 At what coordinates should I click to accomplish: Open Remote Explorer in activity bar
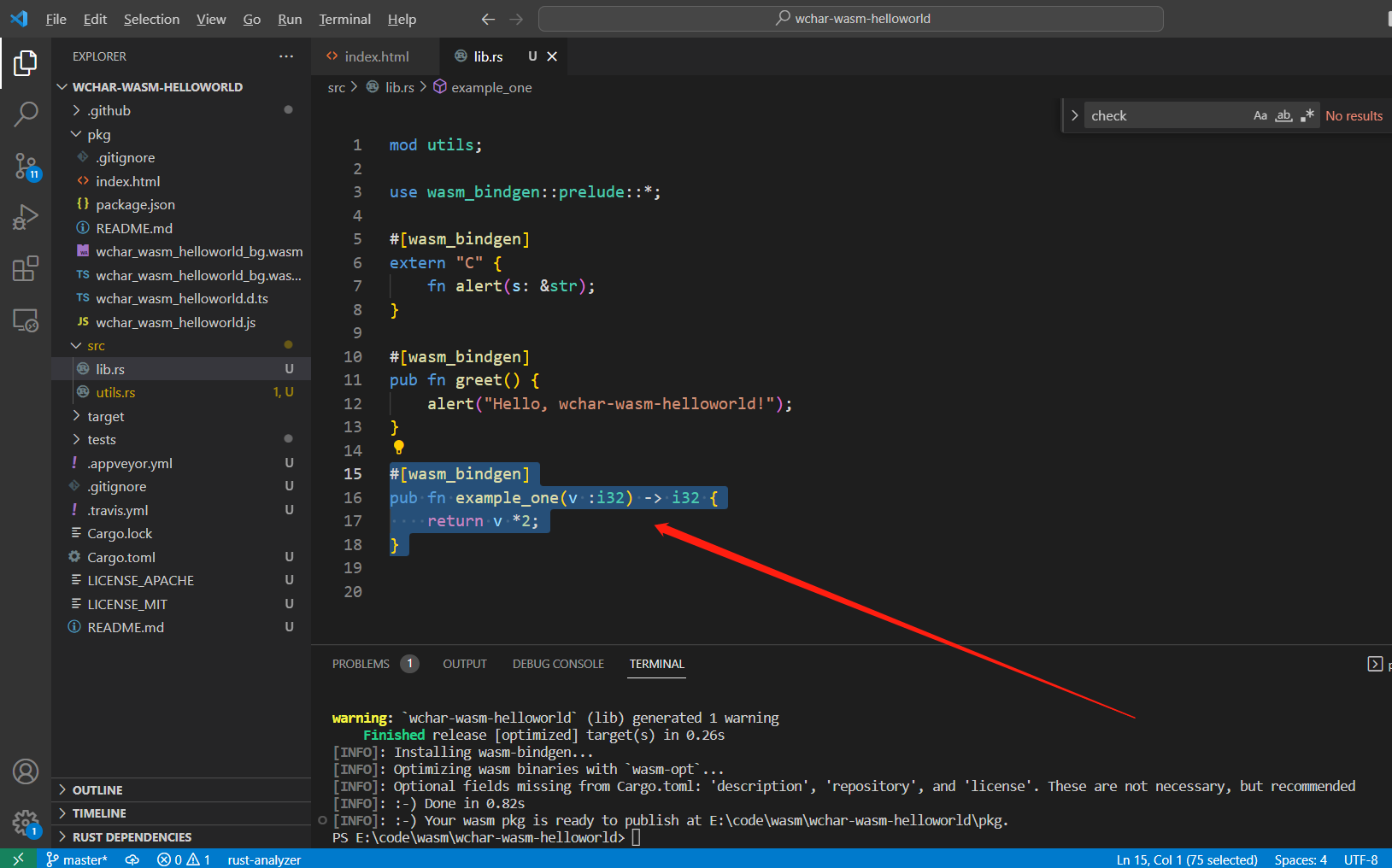pos(26,320)
